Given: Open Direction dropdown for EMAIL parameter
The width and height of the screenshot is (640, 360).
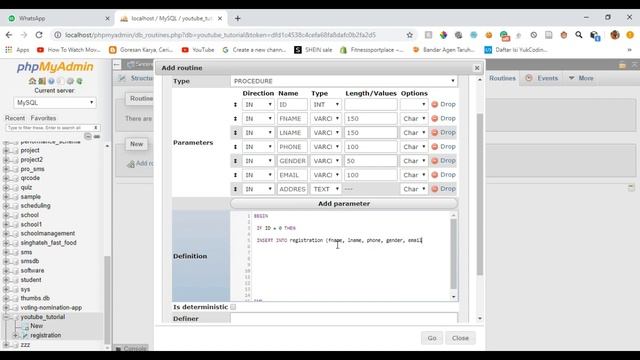Looking at the screenshot, I should click(x=258, y=175).
